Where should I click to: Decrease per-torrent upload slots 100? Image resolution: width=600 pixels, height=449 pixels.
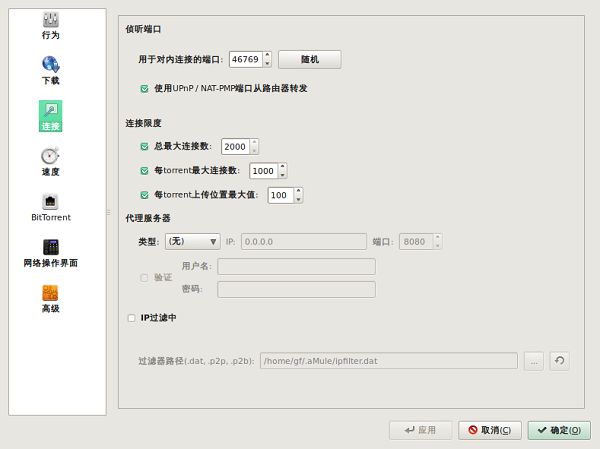[x=298, y=199]
